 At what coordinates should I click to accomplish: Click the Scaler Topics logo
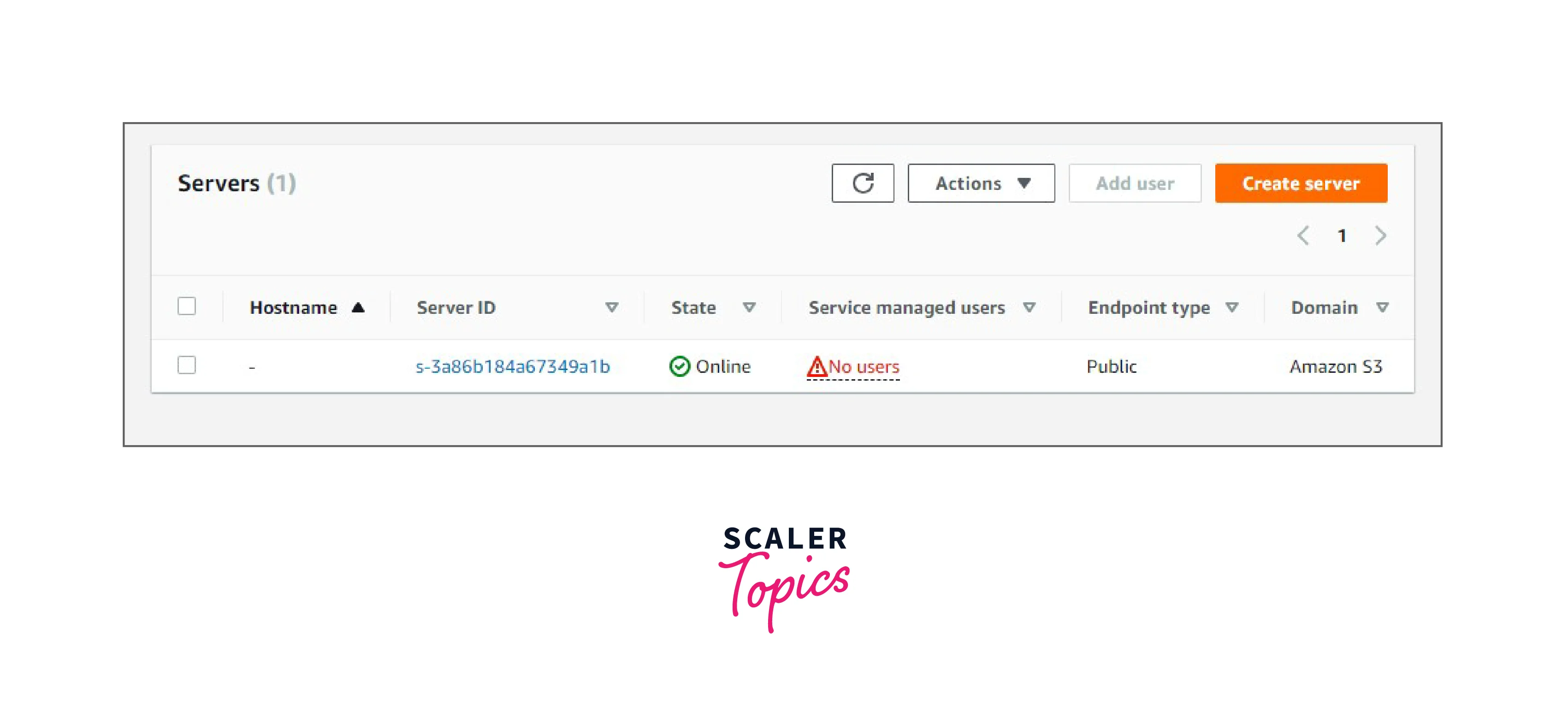[784, 579]
